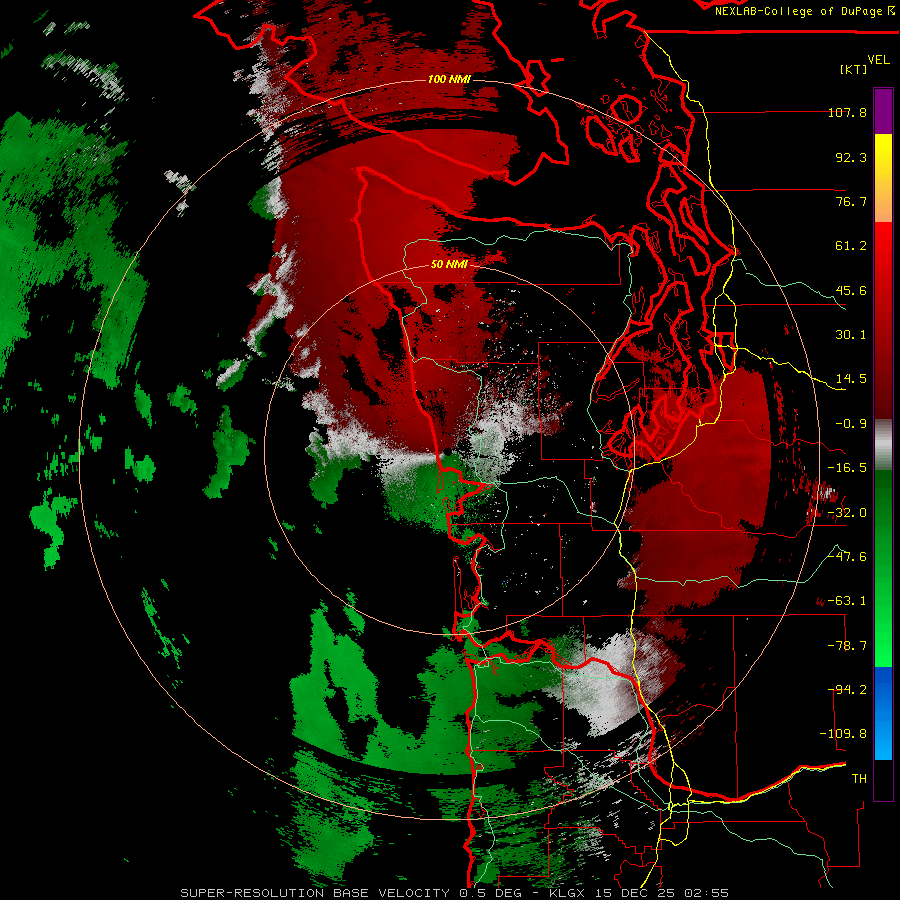The width and height of the screenshot is (900, 900).
Task: Click the -16.5 legend value
Action: (x=847, y=467)
